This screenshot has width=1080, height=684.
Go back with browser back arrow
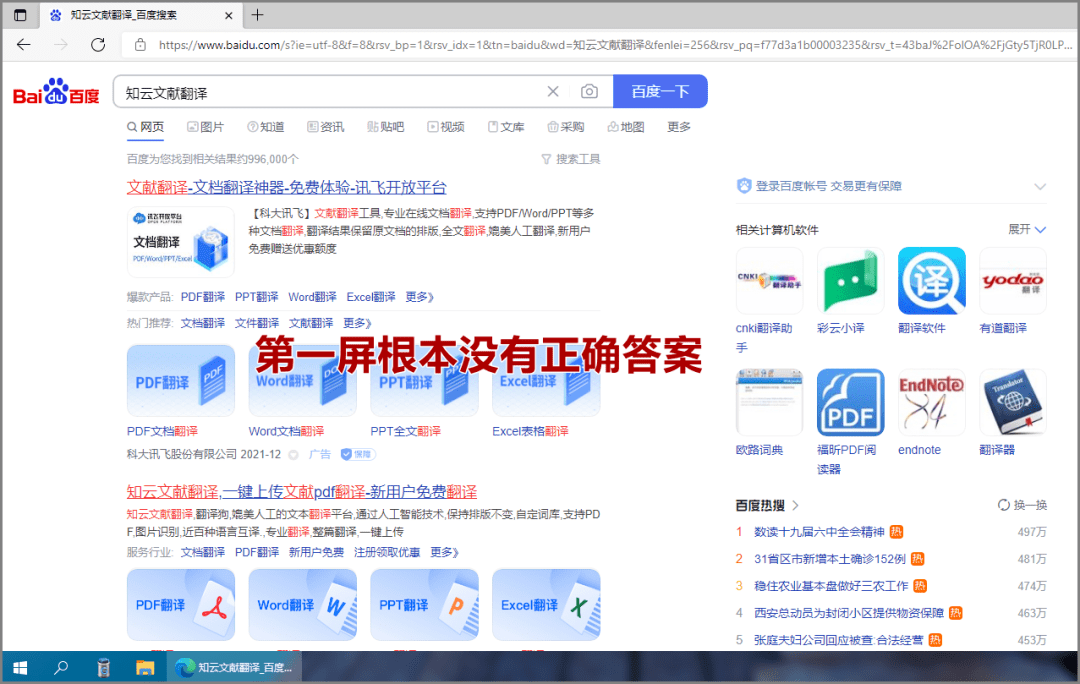click(x=24, y=45)
